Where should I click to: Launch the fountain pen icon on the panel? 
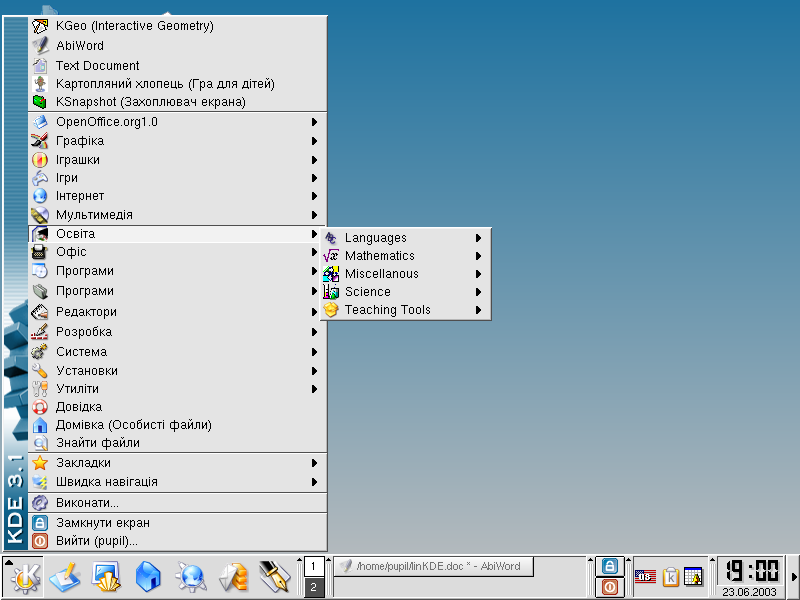(x=274, y=577)
